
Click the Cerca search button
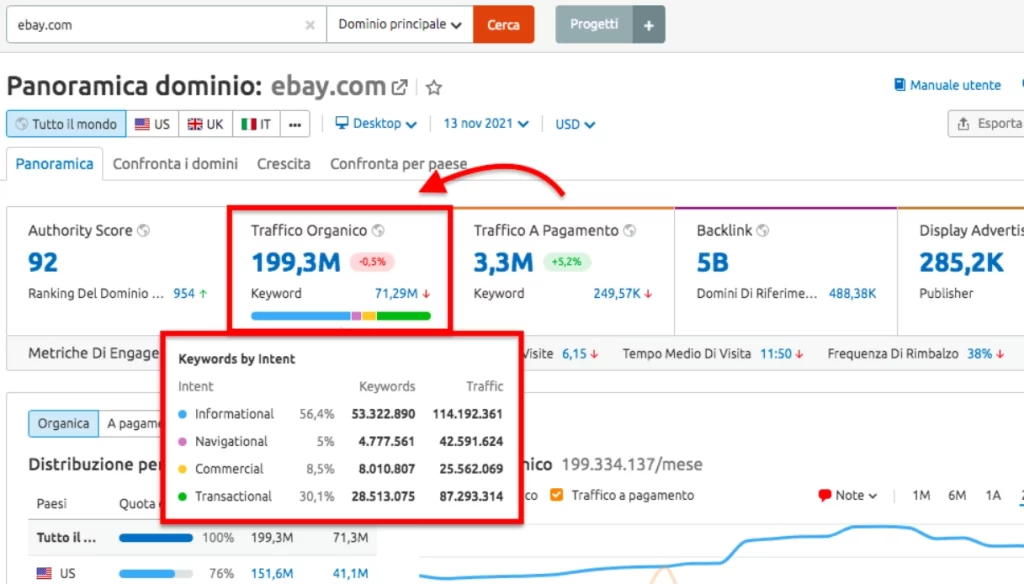pyautogui.click(x=503, y=24)
